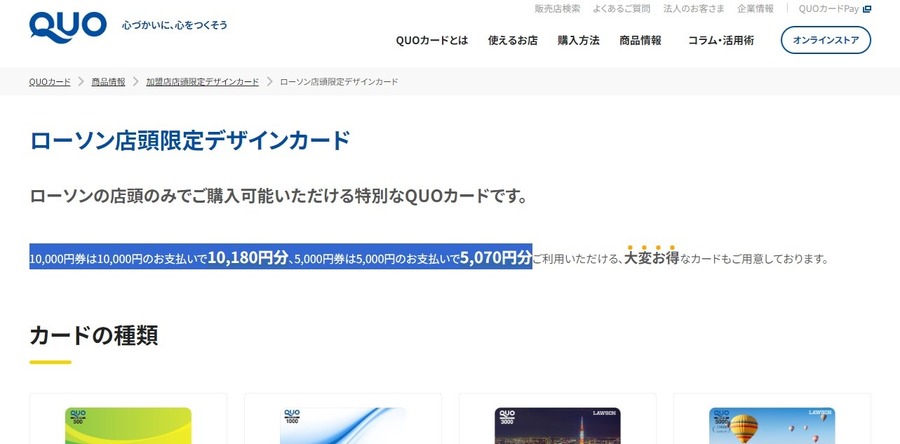The height and width of the screenshot is (444, 900).
Task: Select the blue wave 1000 card thumbnail
Action: 343,426
